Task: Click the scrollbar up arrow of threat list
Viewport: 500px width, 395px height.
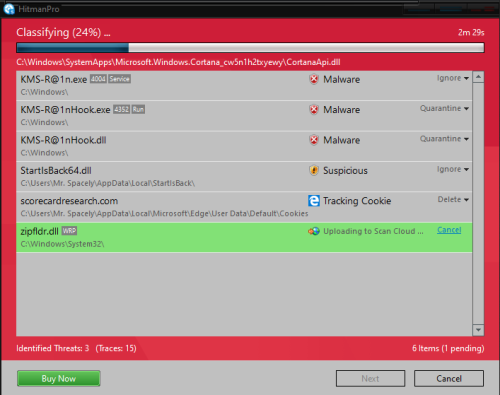Action: pyautogui.click(x=478, y=77)
